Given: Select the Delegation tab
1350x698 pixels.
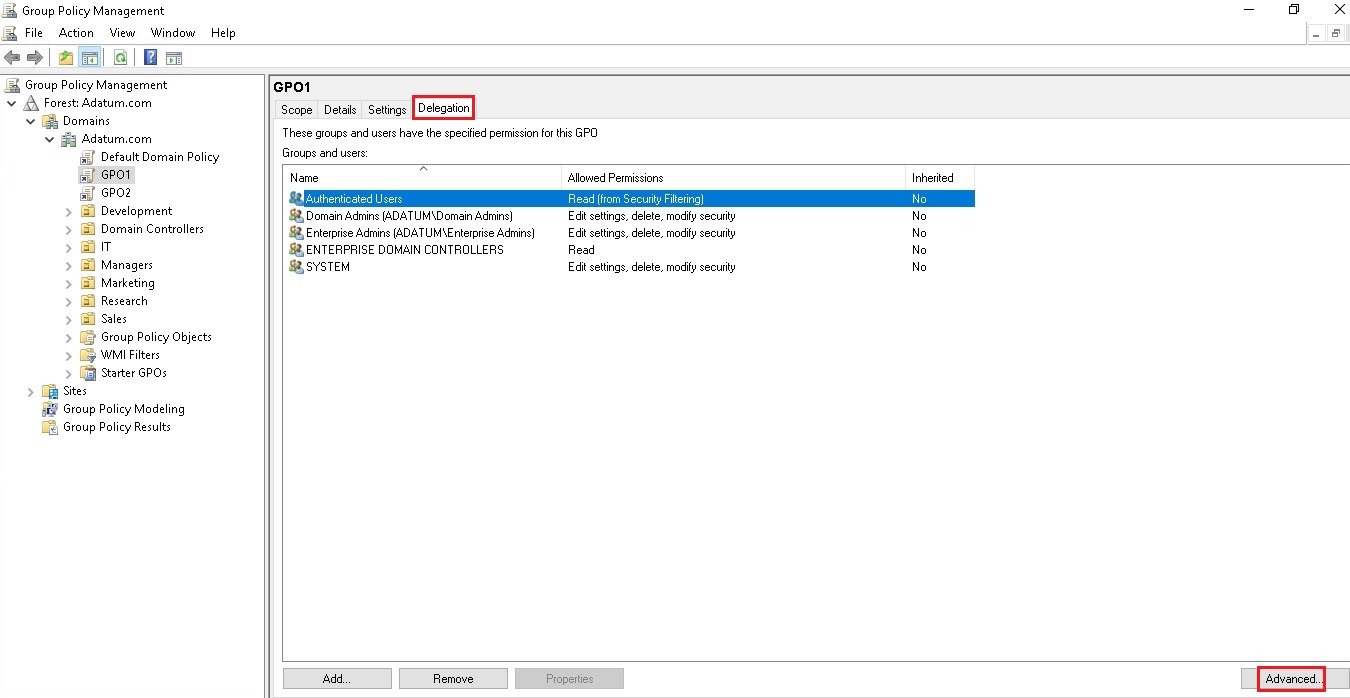Looking at the screenshot, I should (x=443, y=108).
